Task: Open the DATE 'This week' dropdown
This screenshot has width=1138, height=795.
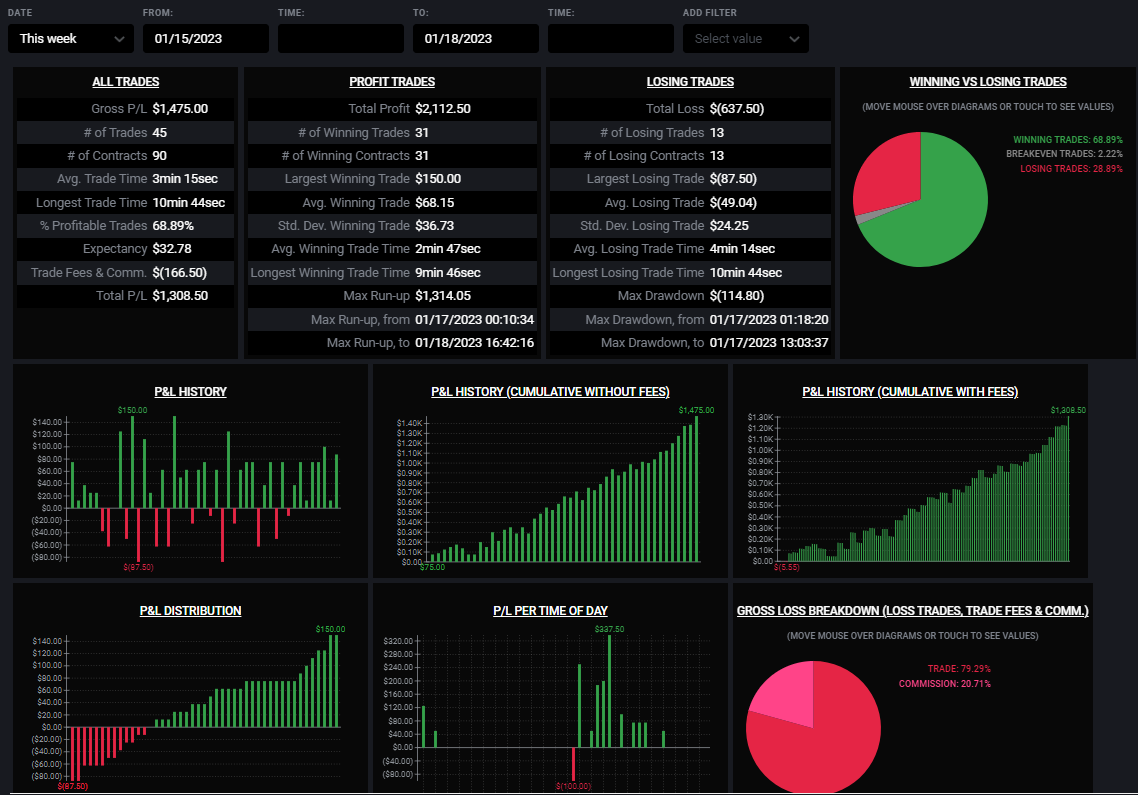Action: coord(70,38)
